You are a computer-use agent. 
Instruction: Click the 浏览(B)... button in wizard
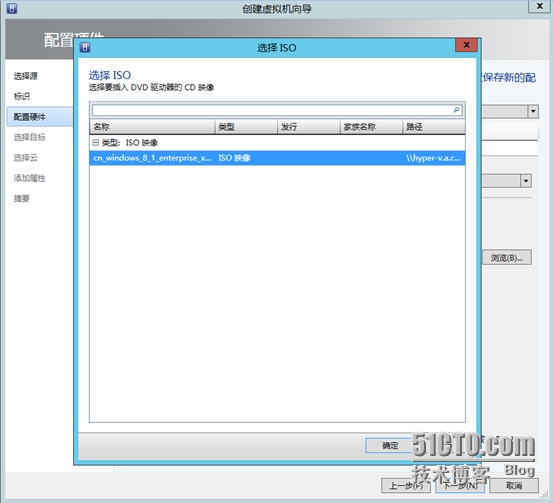tap(507, 258)
